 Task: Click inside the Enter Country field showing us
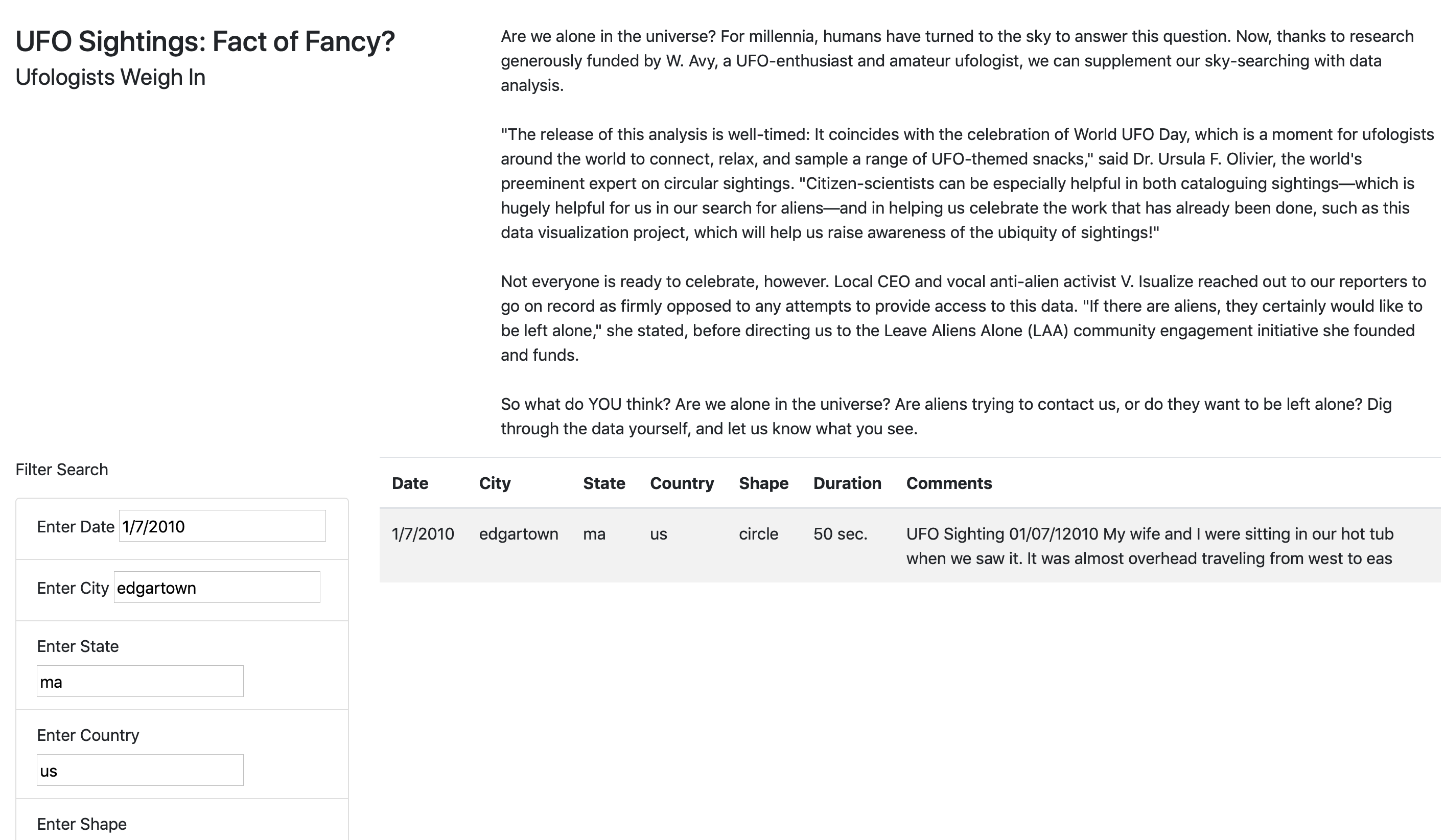[x=140, y=770]
